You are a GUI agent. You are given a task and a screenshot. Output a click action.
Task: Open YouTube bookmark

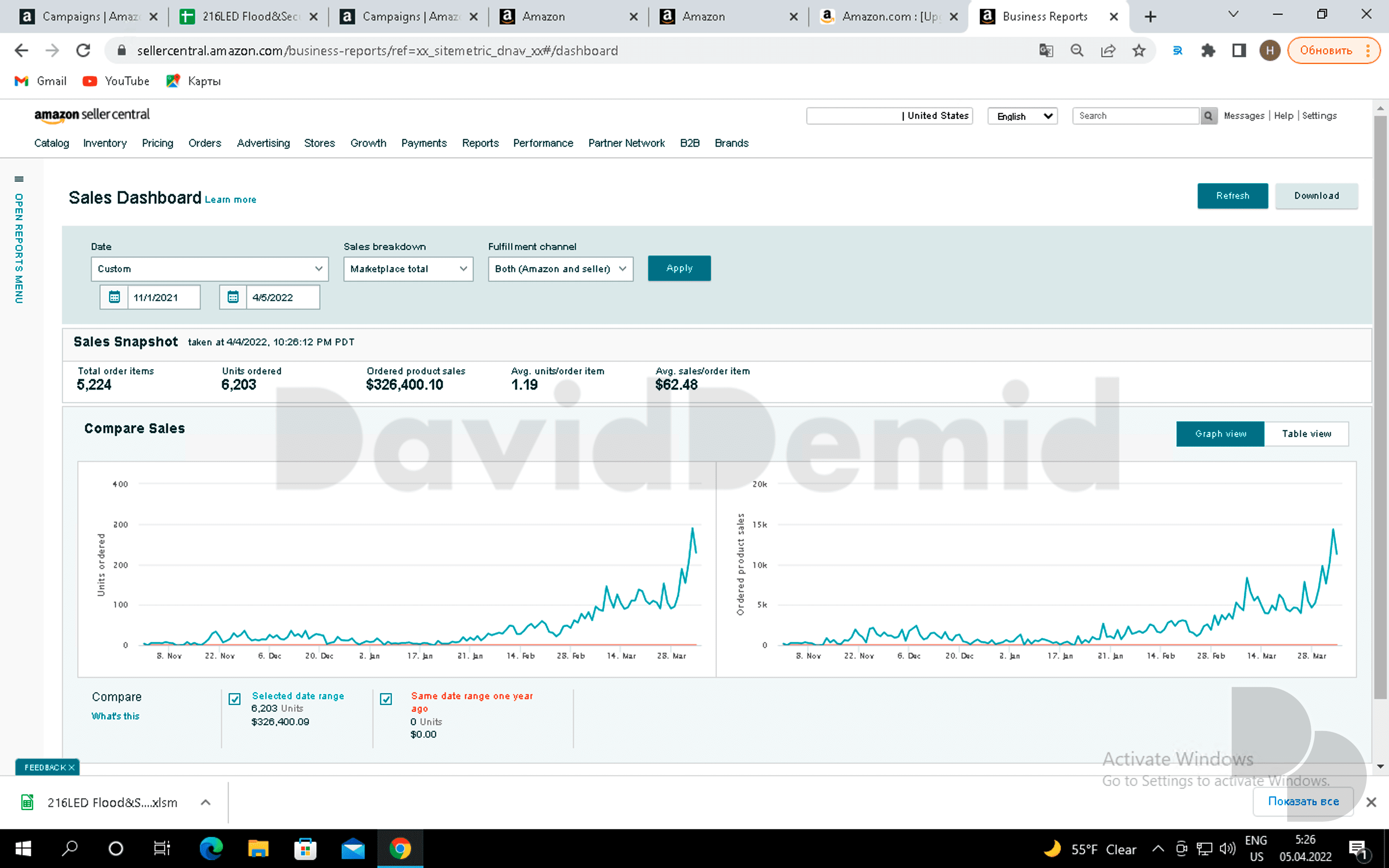[x=115, y=81]
